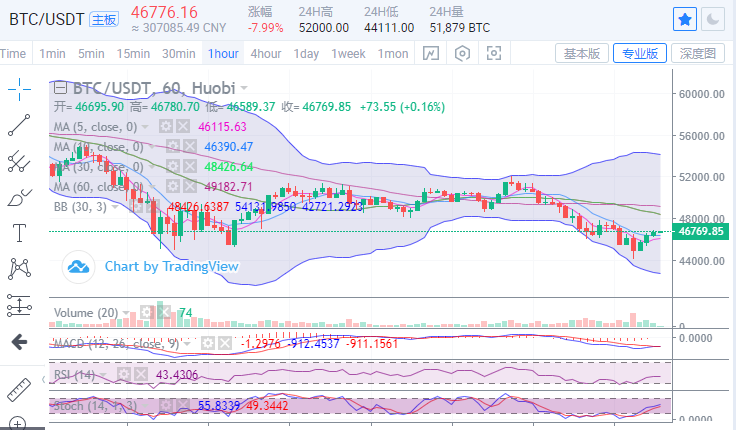
Task: Select the brush drawing tool
Action: pos(19,198)
